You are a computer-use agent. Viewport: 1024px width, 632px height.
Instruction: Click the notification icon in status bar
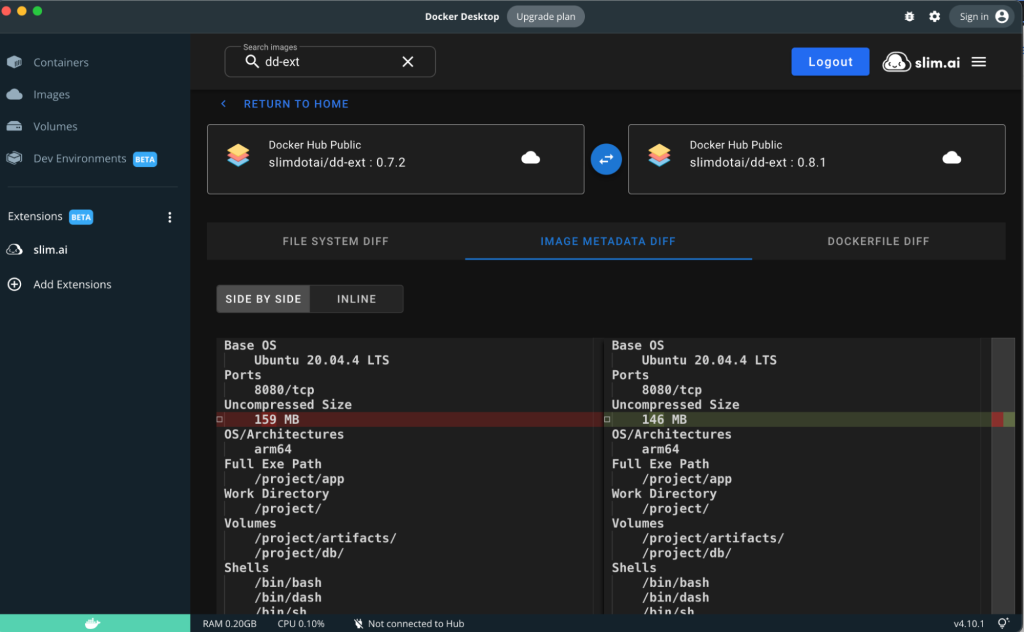pyautogui.click(x=1003, y=624)
